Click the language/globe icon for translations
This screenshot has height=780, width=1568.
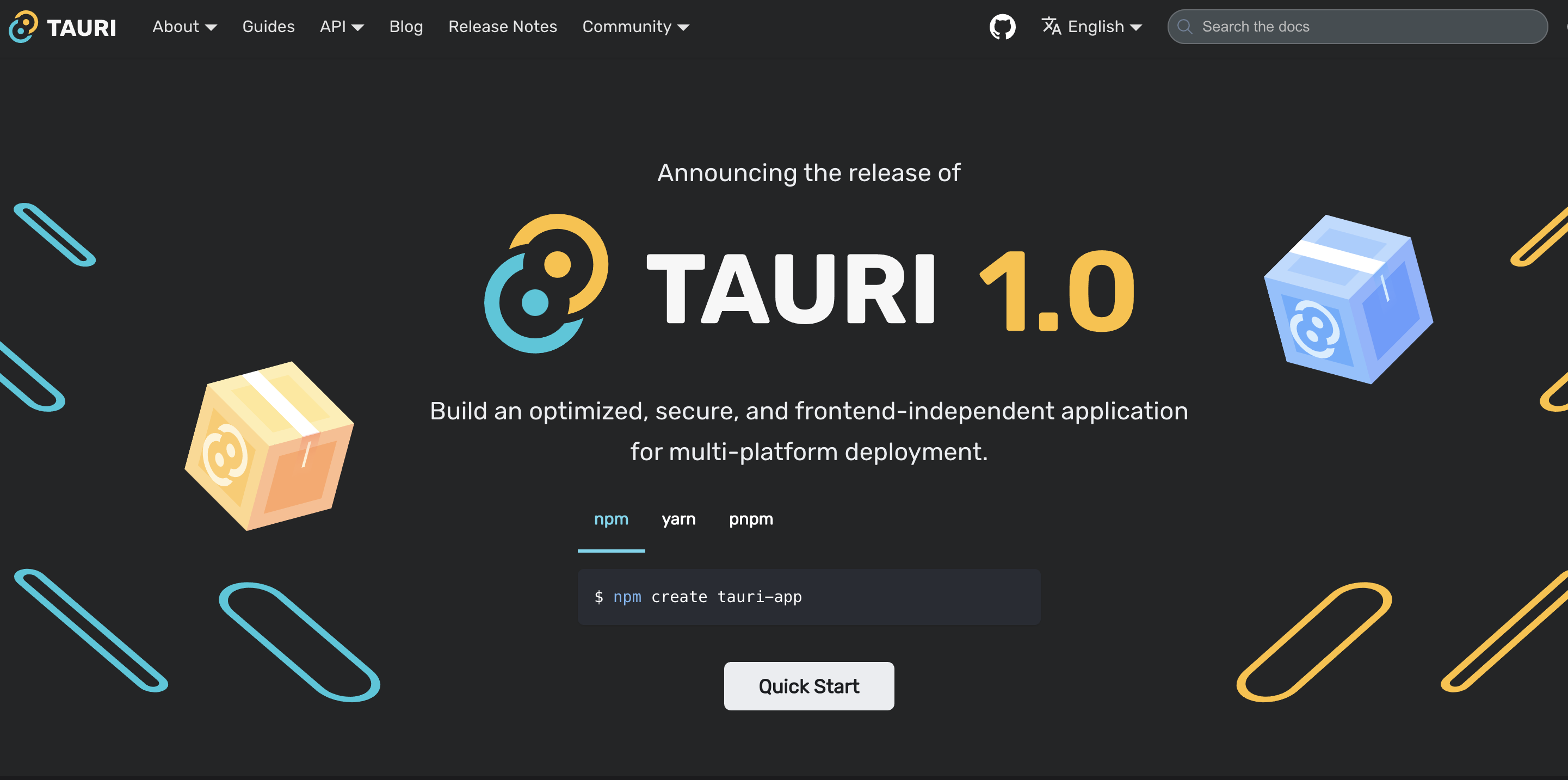1051,26
